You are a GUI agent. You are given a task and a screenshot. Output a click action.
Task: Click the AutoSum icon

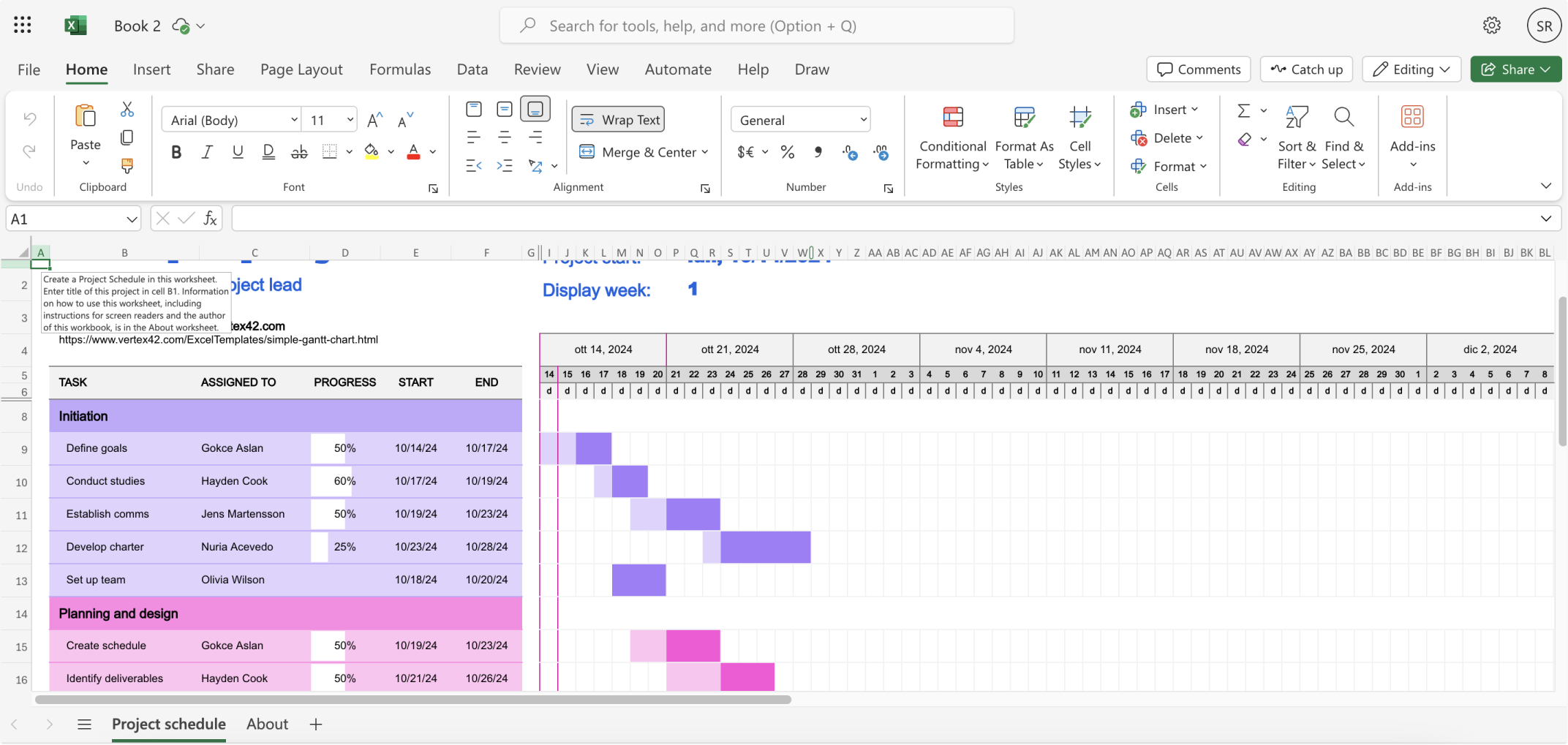pos(1244,110)
